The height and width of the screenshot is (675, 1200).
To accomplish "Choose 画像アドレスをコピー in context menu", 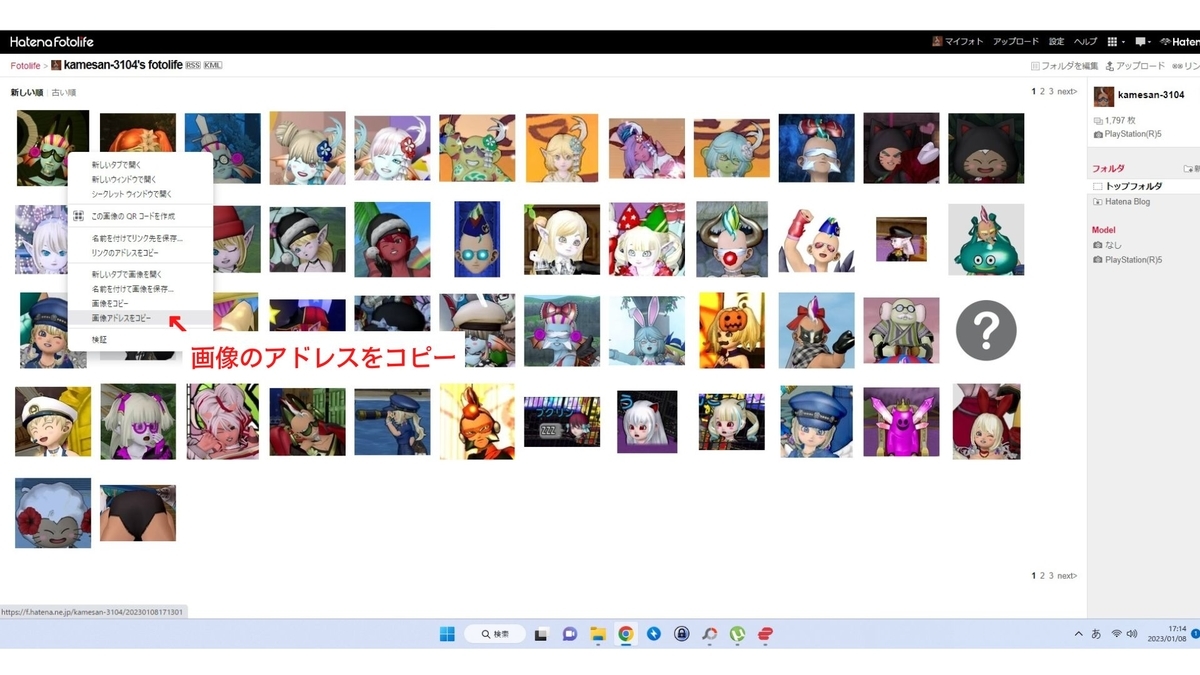I will click(140, 317).
